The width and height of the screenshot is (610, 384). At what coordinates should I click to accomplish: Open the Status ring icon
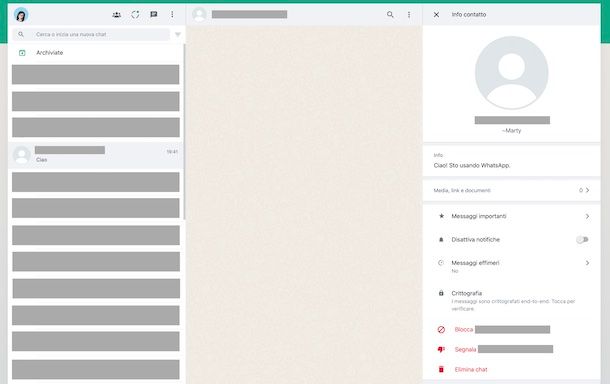(135, 15)
